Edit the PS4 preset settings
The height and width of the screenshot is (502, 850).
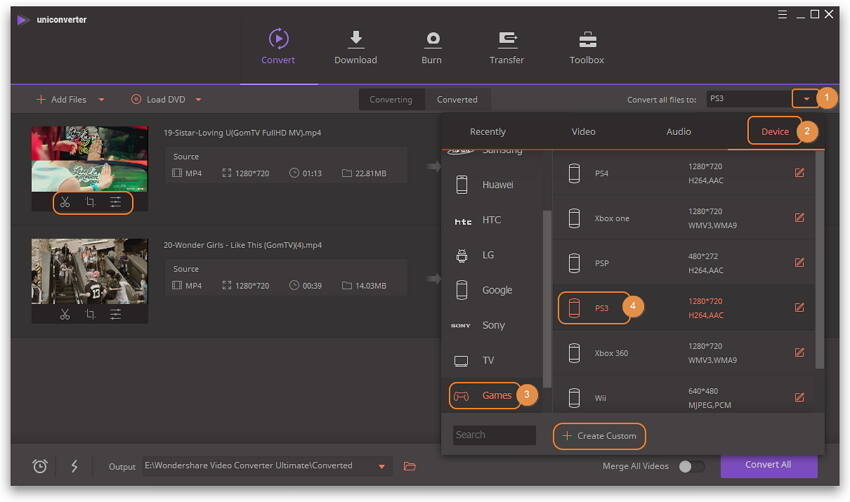[x=799, y=172]
